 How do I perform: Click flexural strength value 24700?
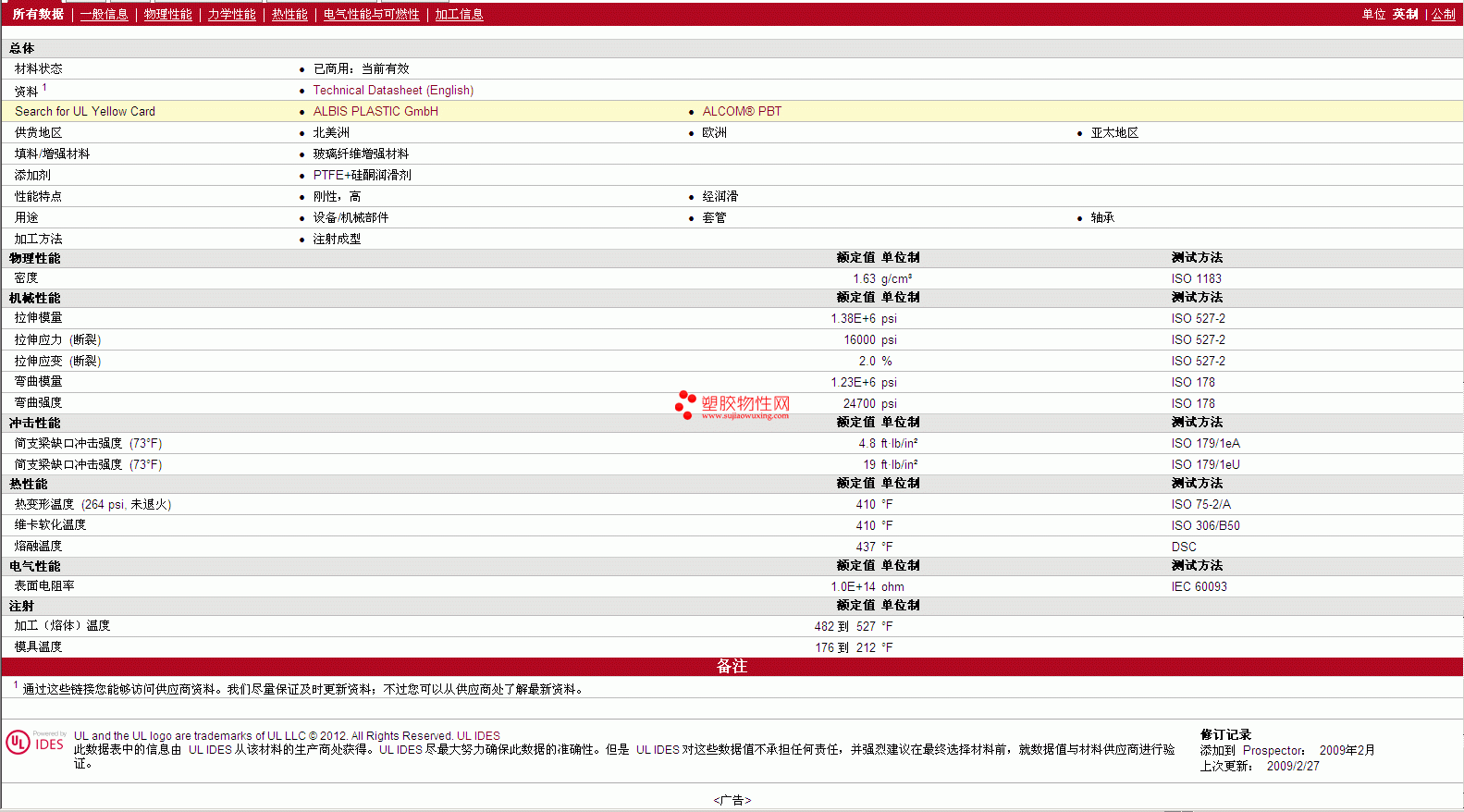pos(859,404)
